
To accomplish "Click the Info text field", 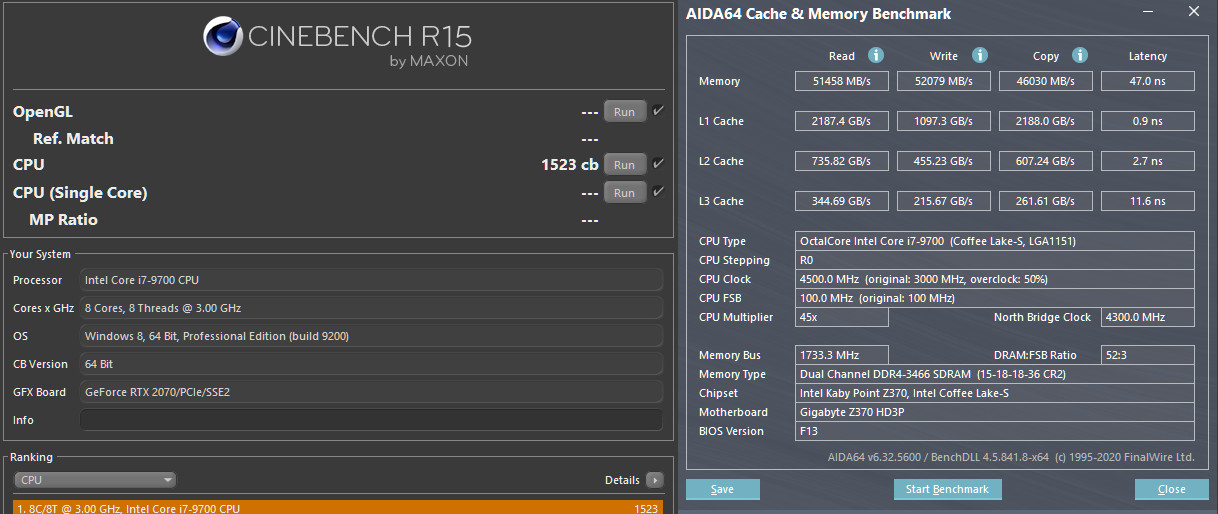I will [370, 420].
